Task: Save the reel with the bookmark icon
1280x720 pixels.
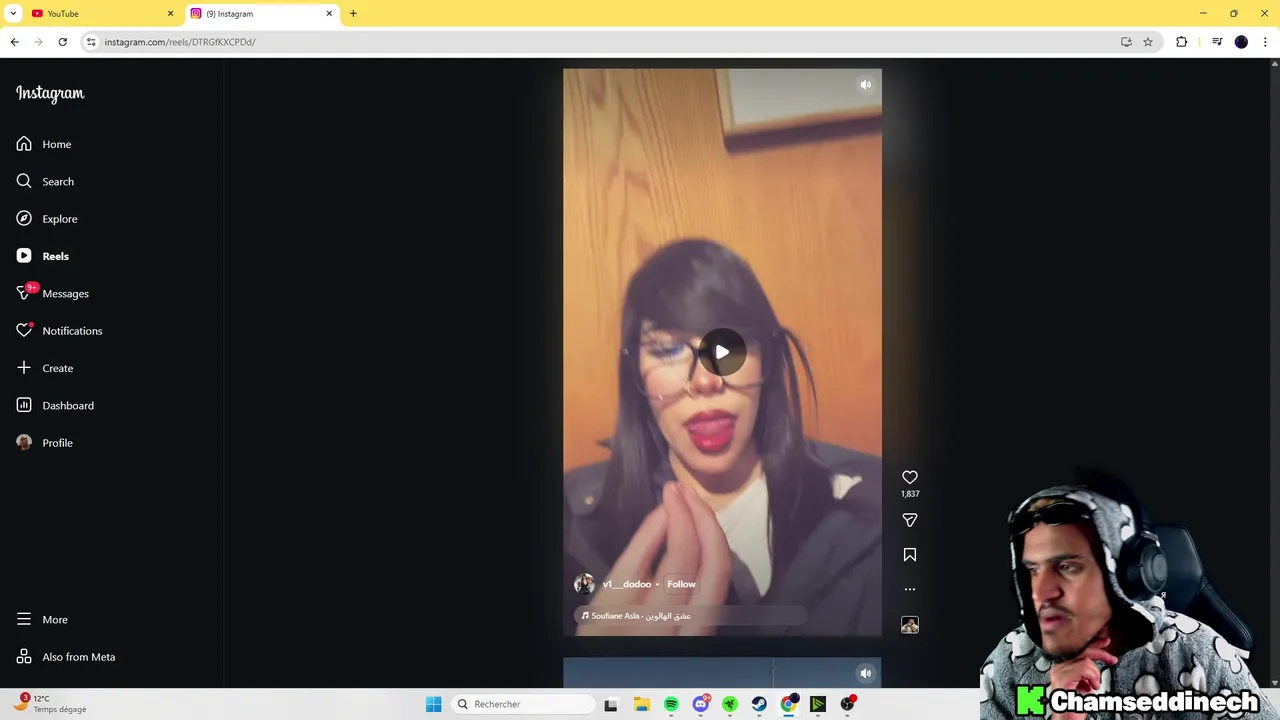Action: point(910,555)
